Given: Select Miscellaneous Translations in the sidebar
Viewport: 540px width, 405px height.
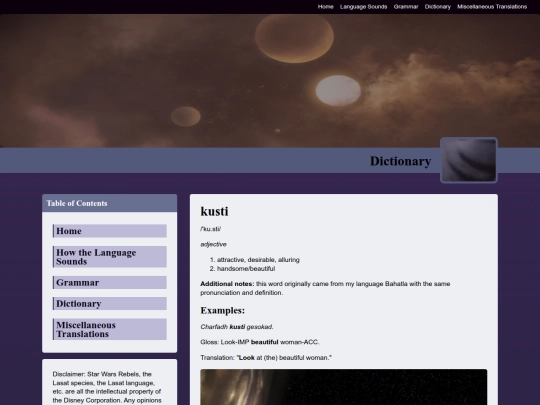Looking at the screenshot, I should coord(110,330).
